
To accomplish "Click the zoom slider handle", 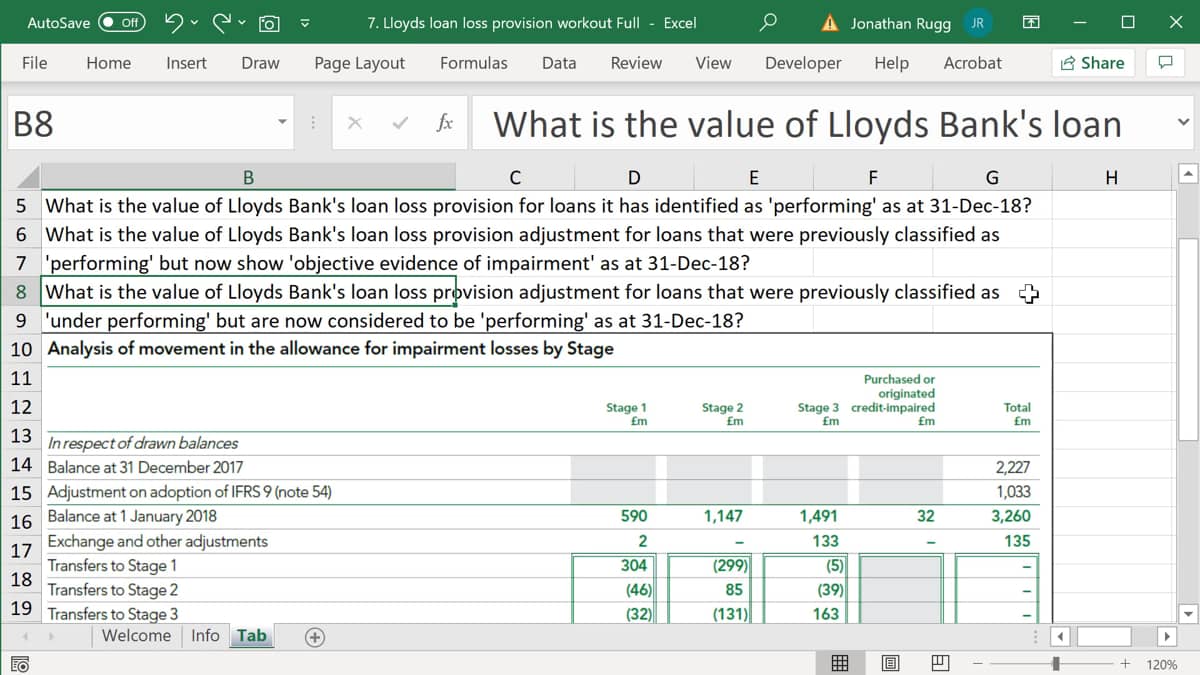I will coord(1058,663).
